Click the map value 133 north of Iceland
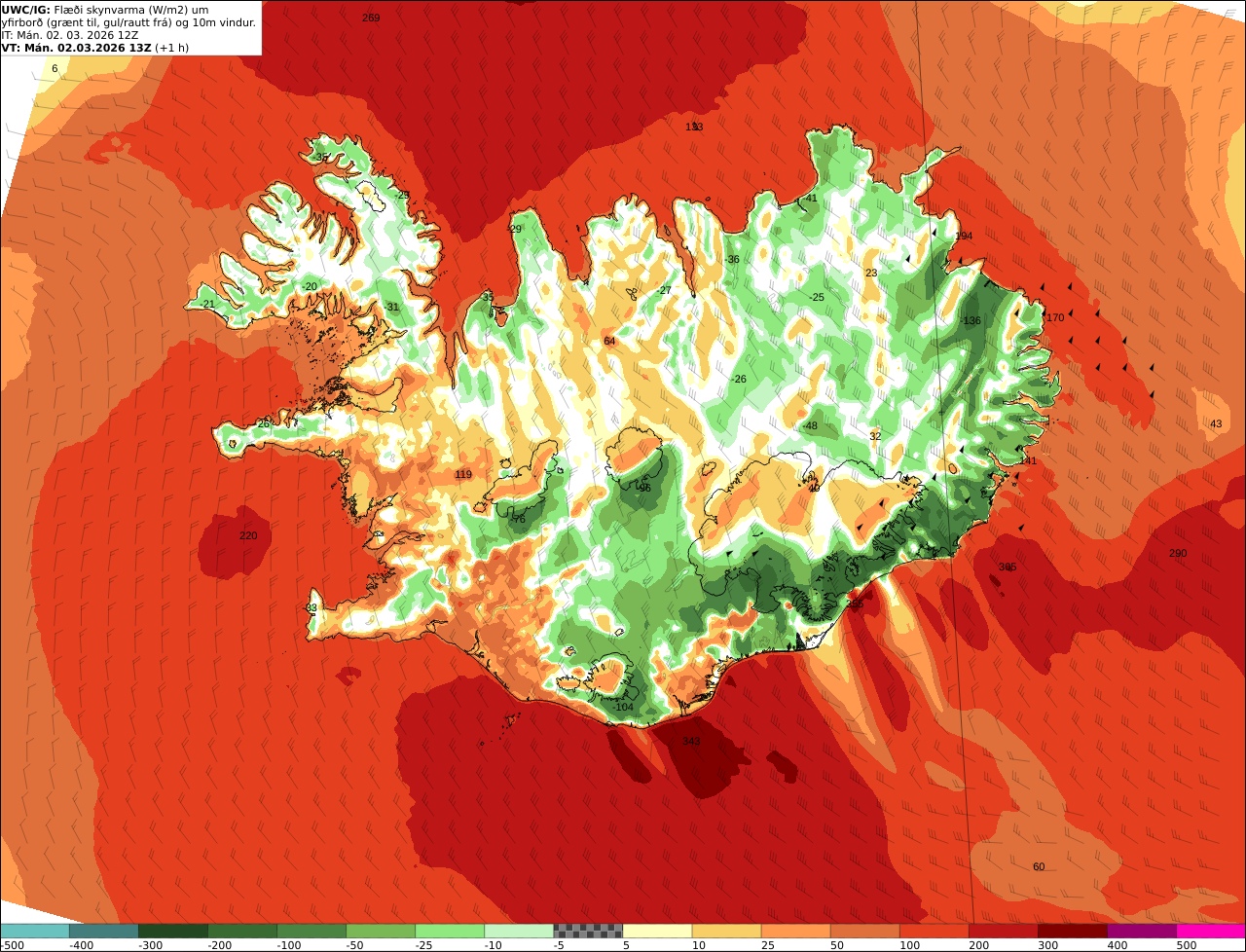 (694, 127)
